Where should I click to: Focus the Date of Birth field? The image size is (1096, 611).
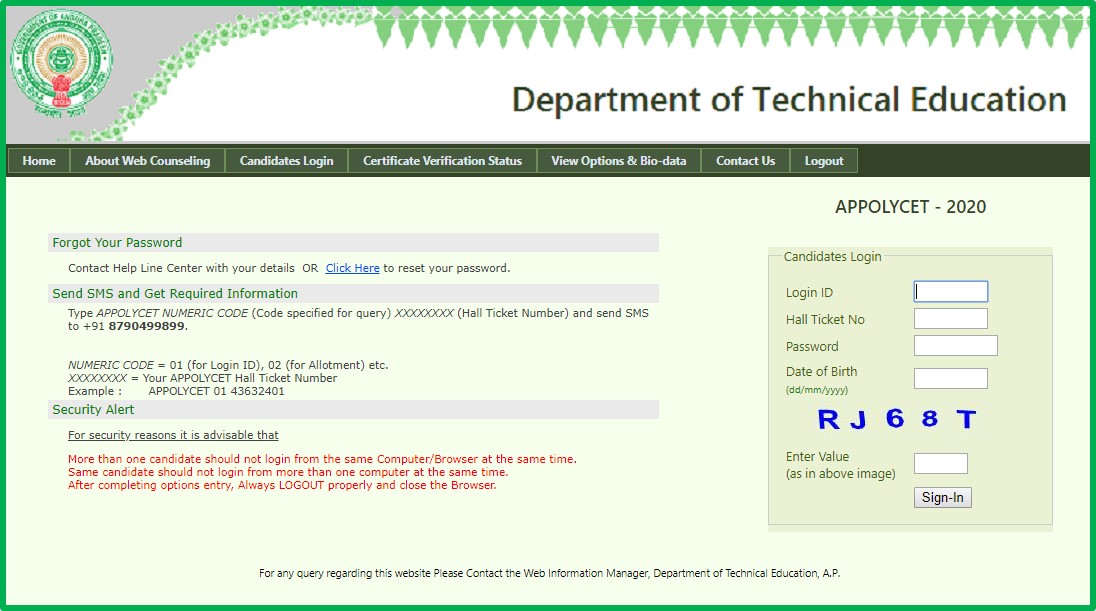click(x=950, y=378)
